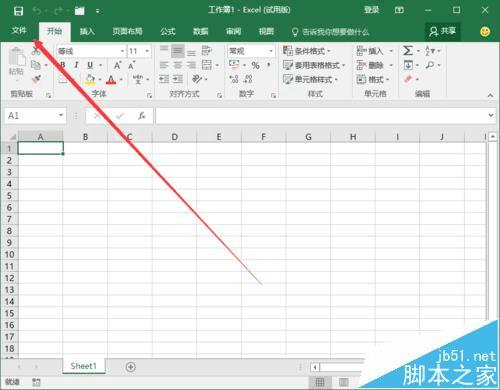
Task: Open the Customize Quick Access Toolbar dropdown
Action: pyautogui.click(x=98, y=12)
